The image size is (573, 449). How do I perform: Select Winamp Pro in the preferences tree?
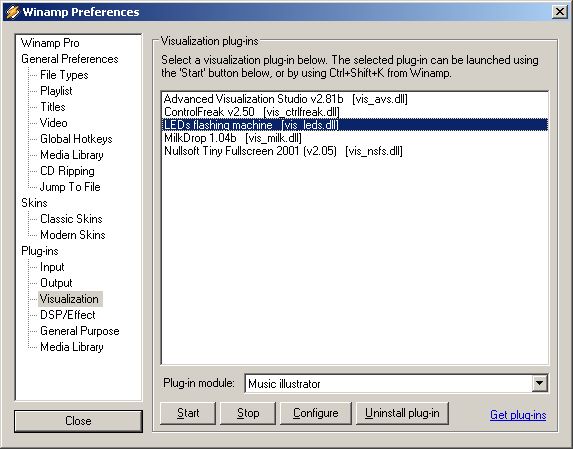point(50,43)
